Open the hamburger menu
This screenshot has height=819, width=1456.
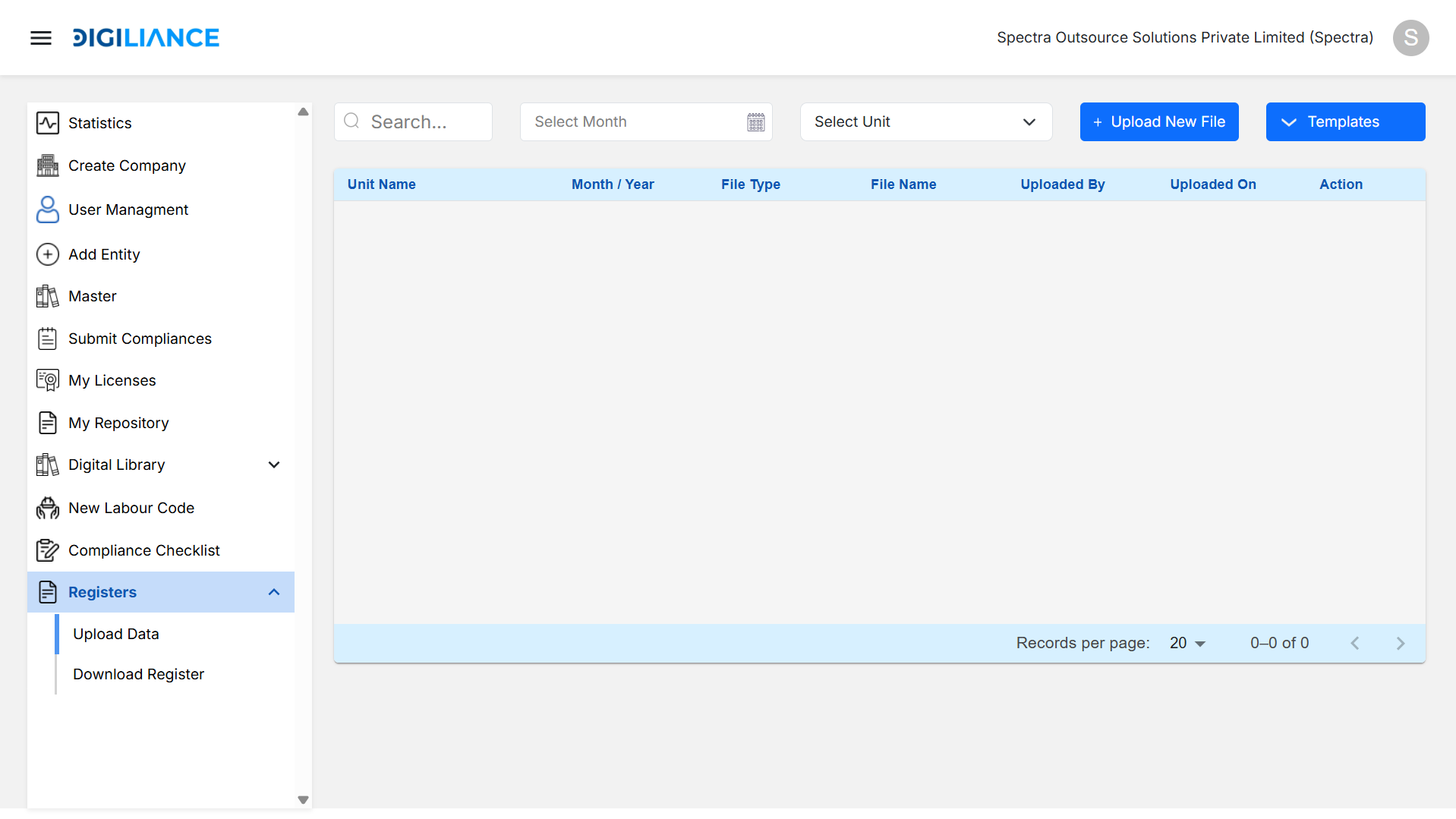40,37
